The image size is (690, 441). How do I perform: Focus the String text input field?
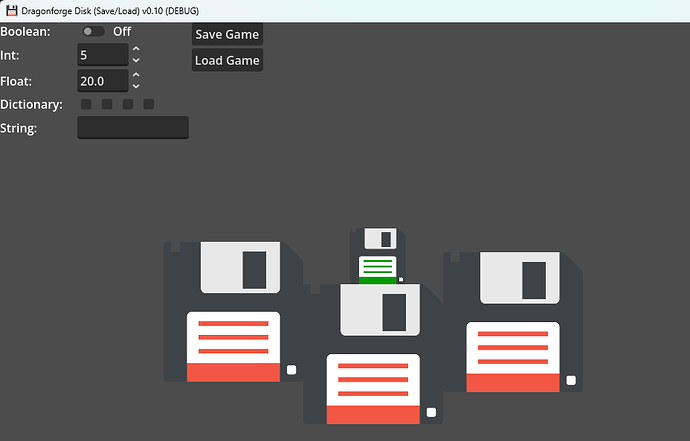(x=133, y=128)
